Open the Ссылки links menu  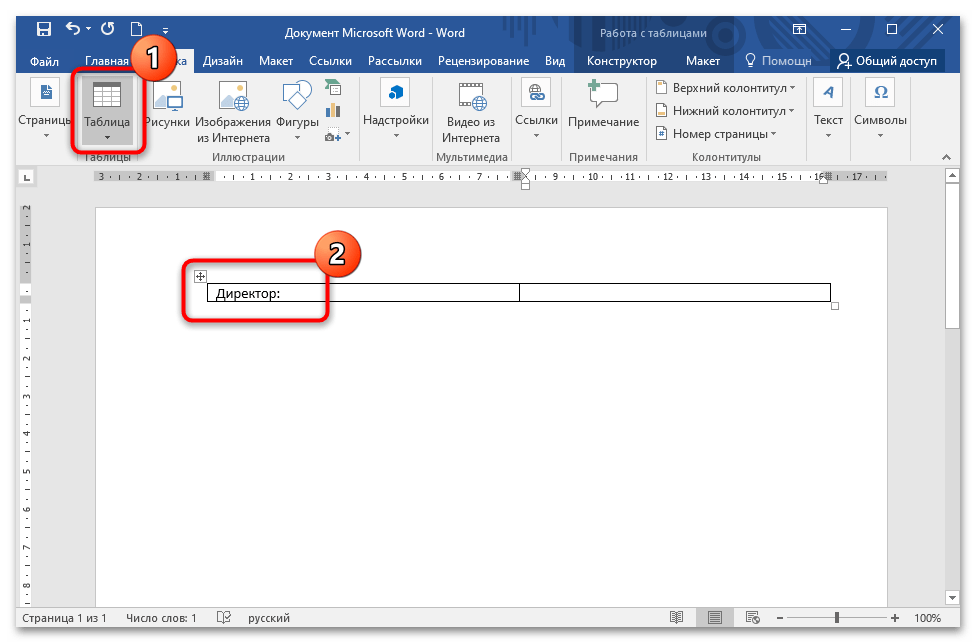[536, 108]
